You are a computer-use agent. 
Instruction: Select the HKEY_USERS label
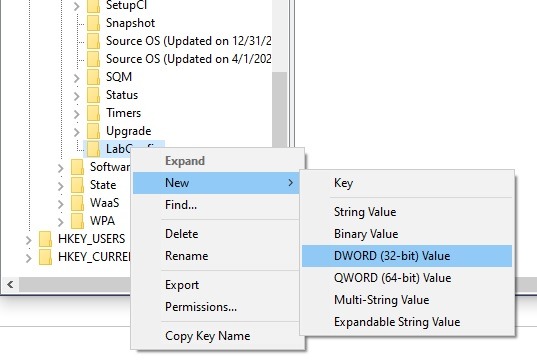click(91, 239)
